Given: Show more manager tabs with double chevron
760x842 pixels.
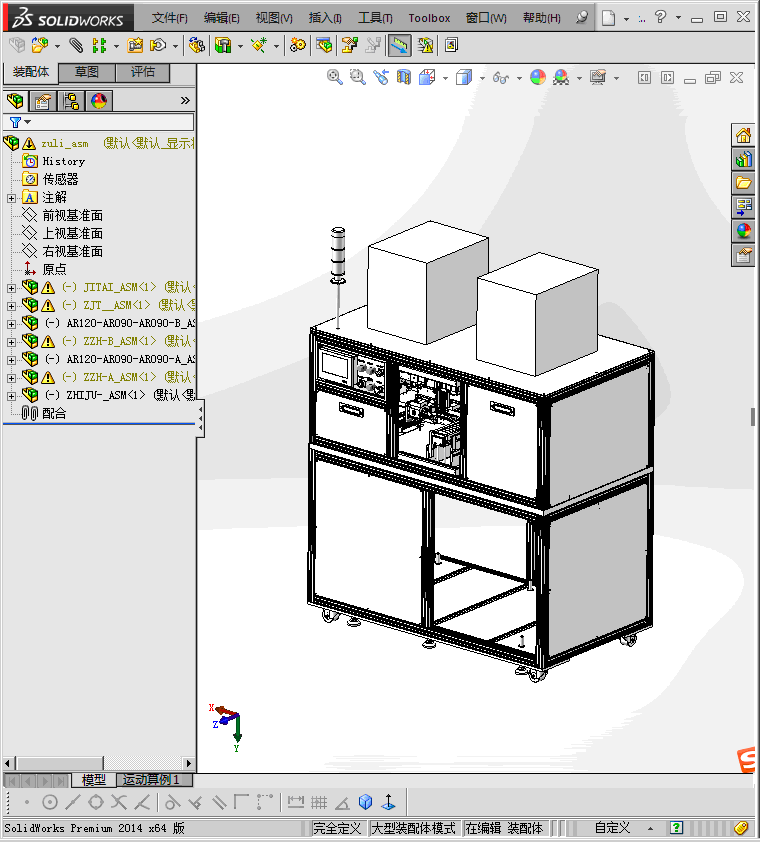Looking at the screenshot, I should point(185,100).
